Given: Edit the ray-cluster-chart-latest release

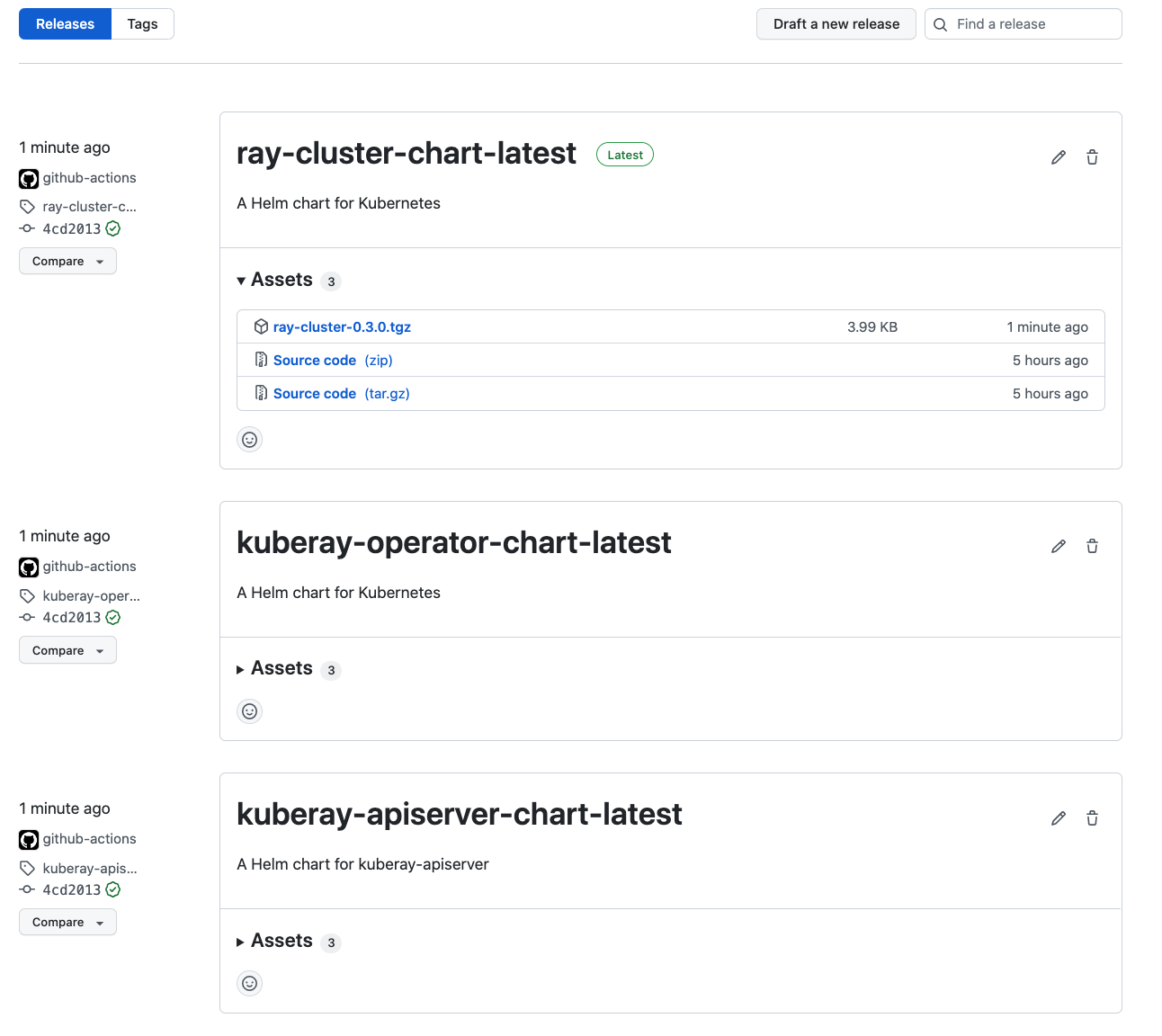Looking at the screenshot, I should pyautogui.click(x=1058, y=156).
